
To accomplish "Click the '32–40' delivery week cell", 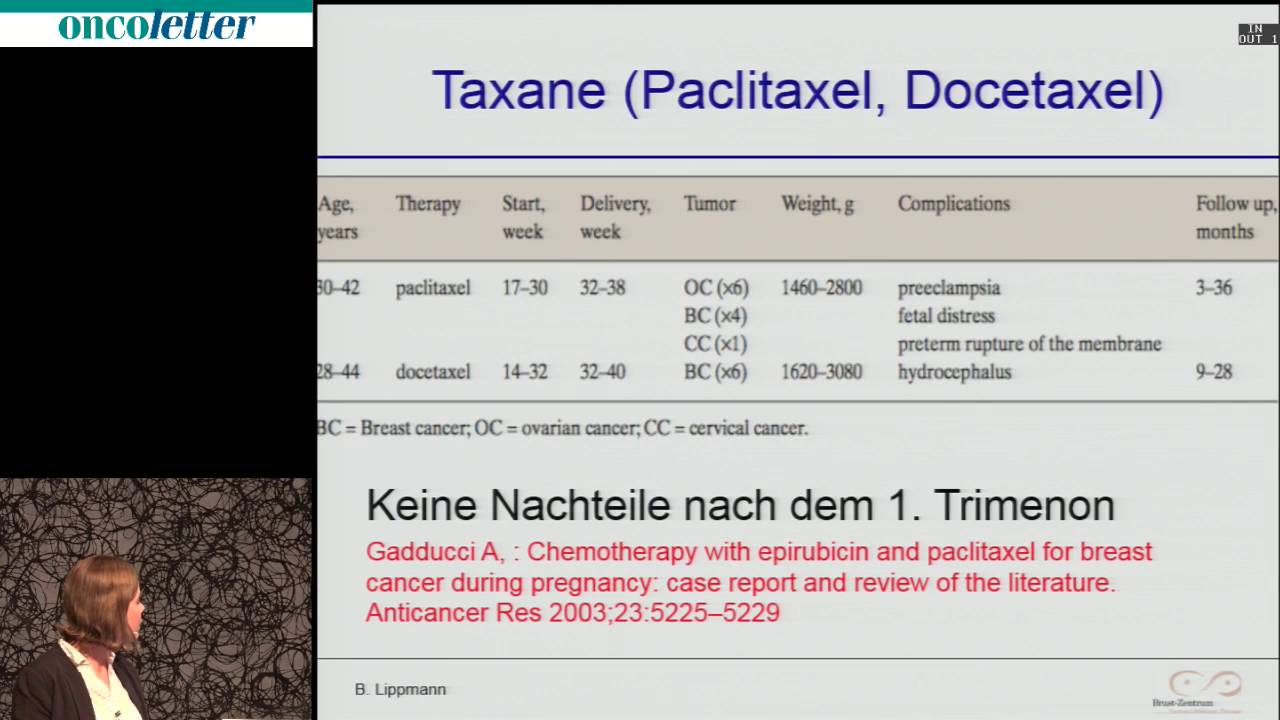I will pos(602,372).
